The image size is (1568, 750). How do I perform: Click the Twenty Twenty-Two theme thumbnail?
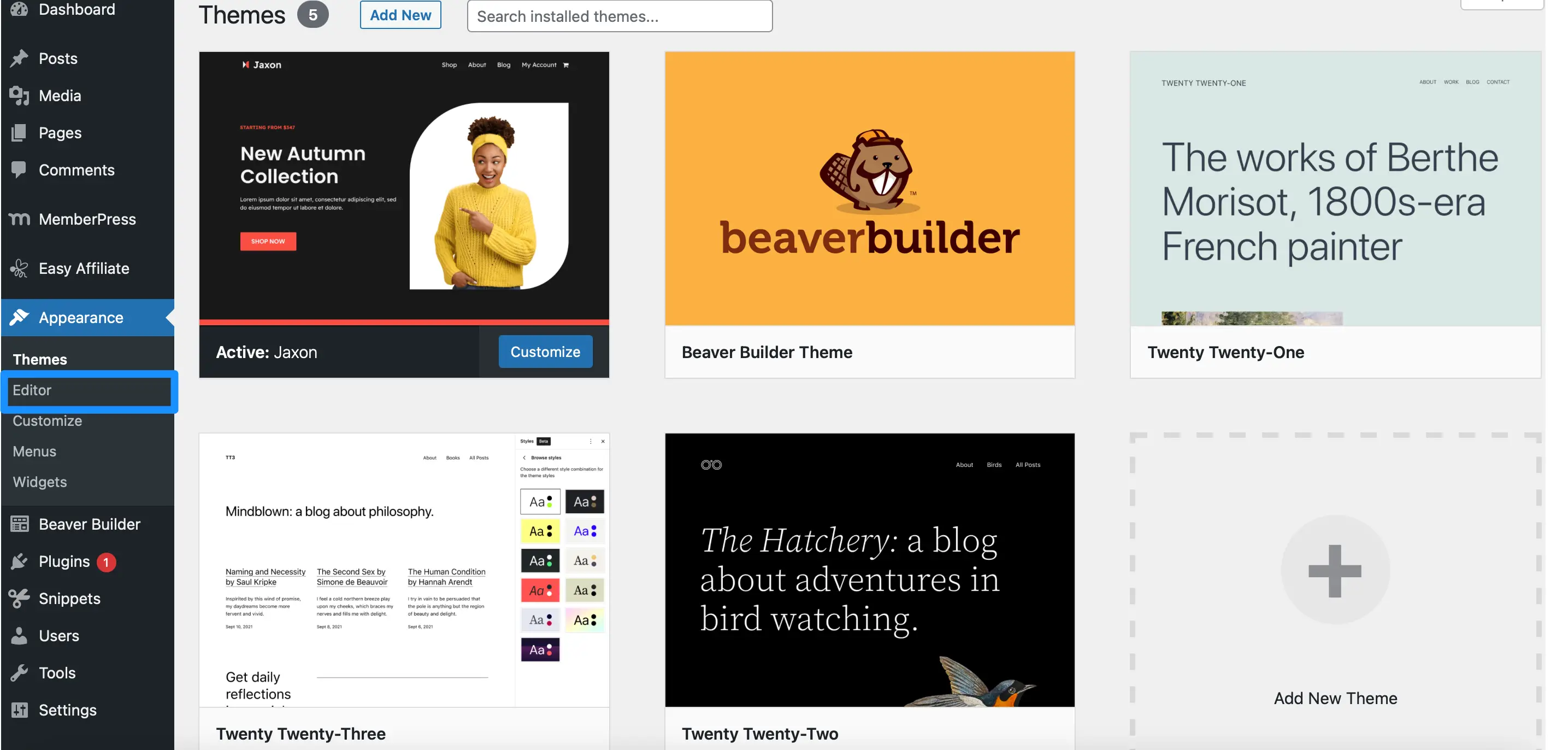point(869,569)
